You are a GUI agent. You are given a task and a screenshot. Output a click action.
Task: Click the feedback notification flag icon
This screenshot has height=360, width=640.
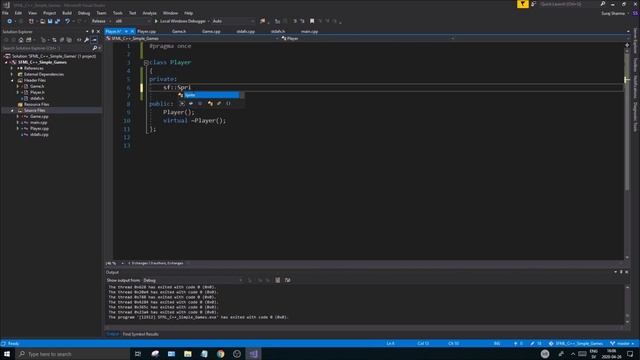522,4
